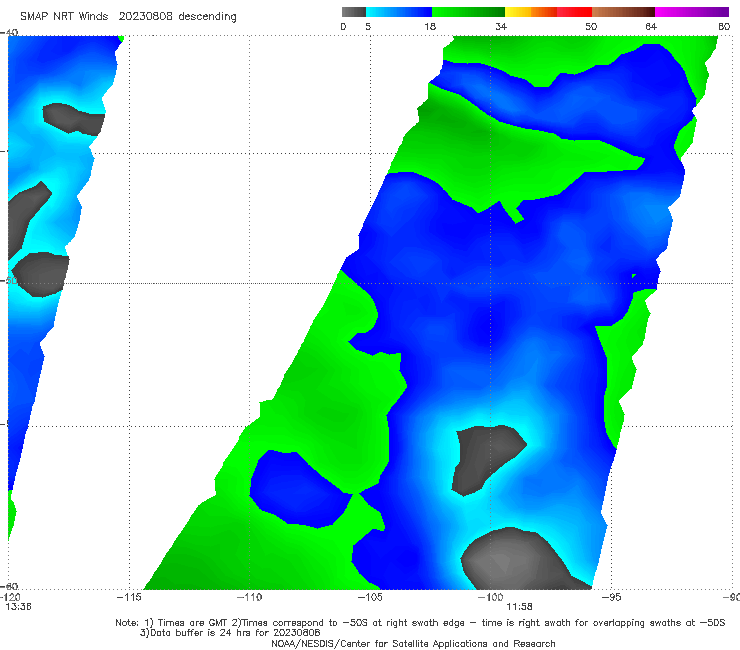Click the longitude label '-115'
Screen dimensions: 740x650
pyautogui.click(x=129, y=597)
